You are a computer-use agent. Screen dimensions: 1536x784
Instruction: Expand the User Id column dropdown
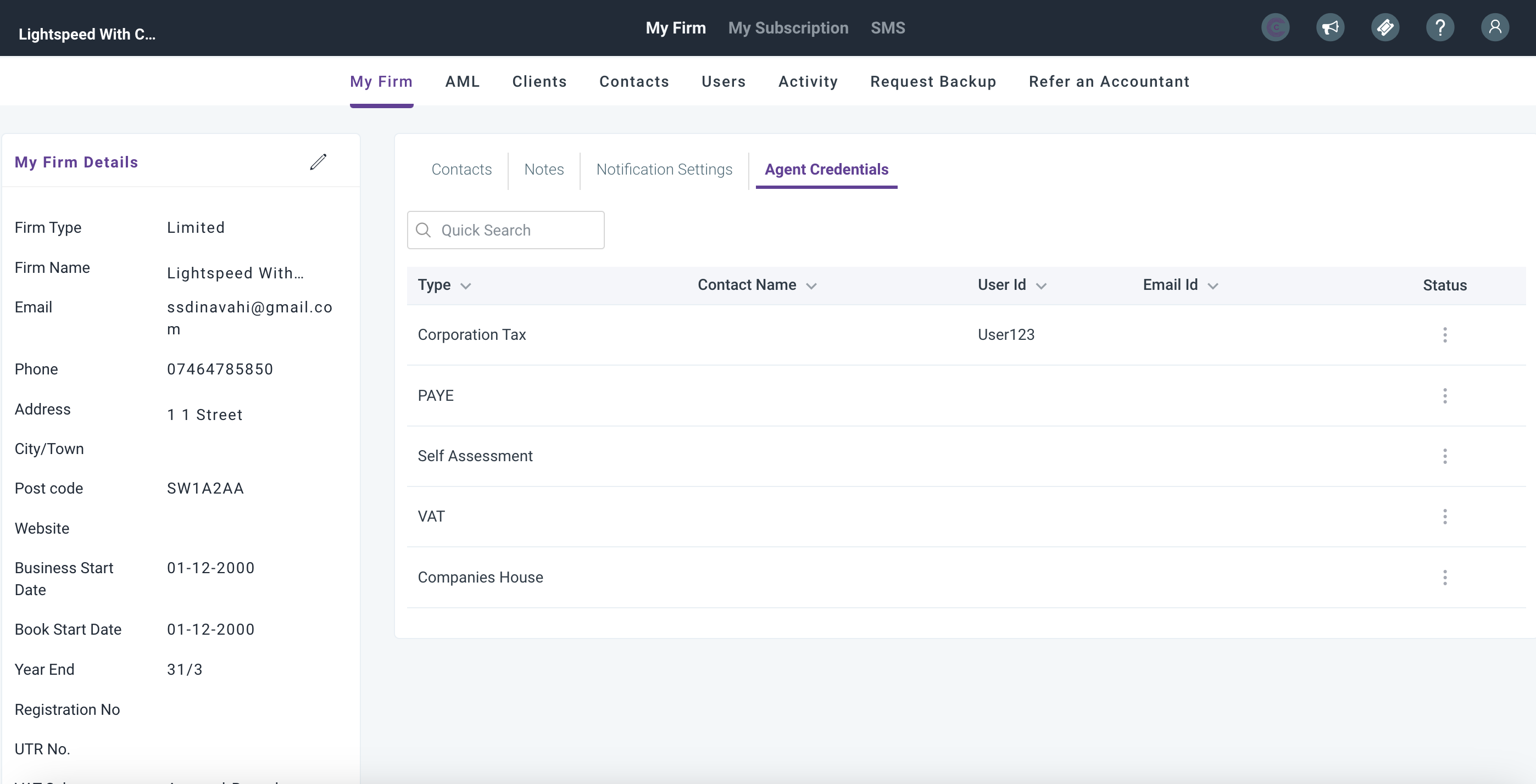(1041, 286)
